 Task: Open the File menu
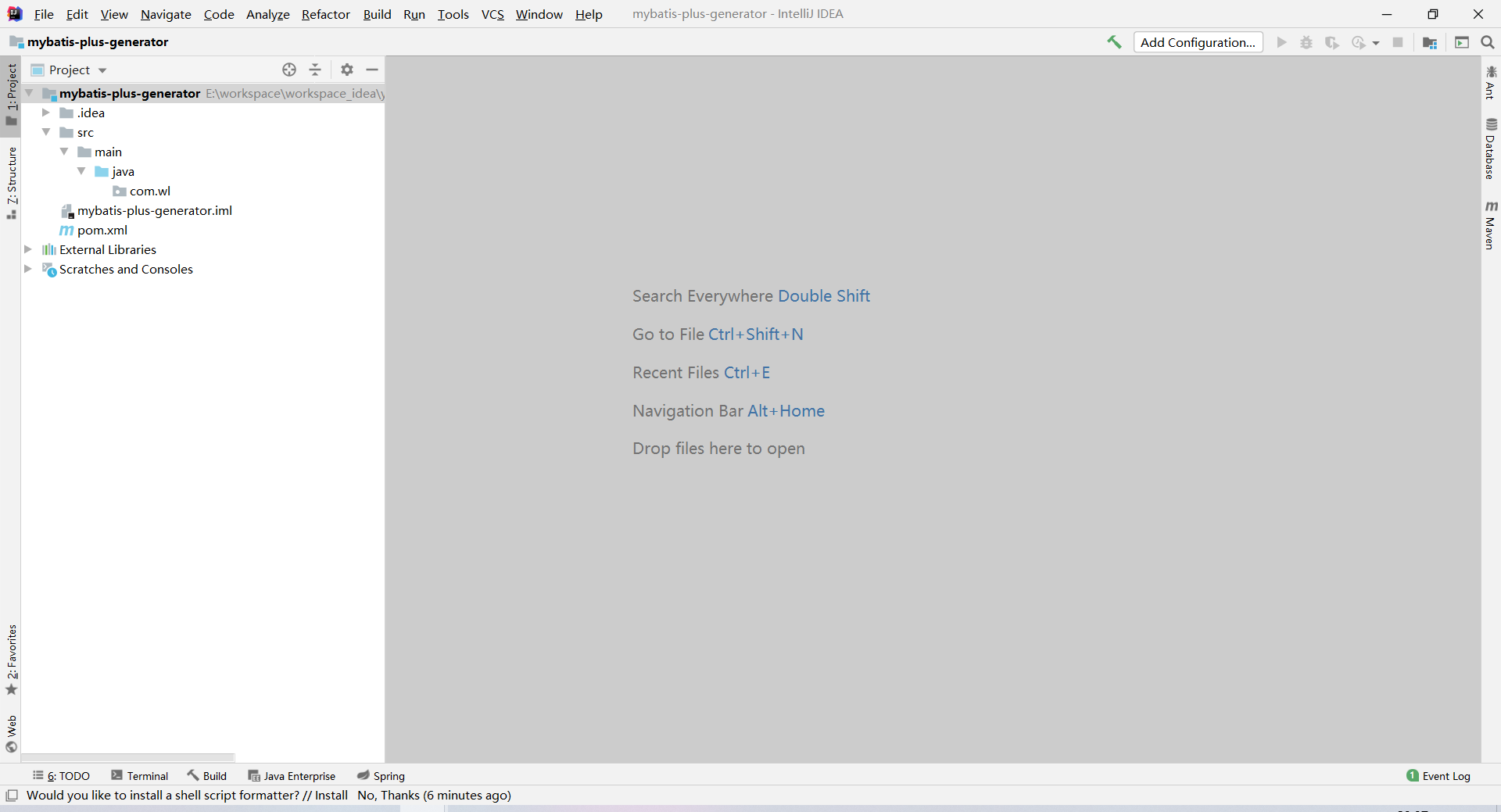[x=44, y=14]
